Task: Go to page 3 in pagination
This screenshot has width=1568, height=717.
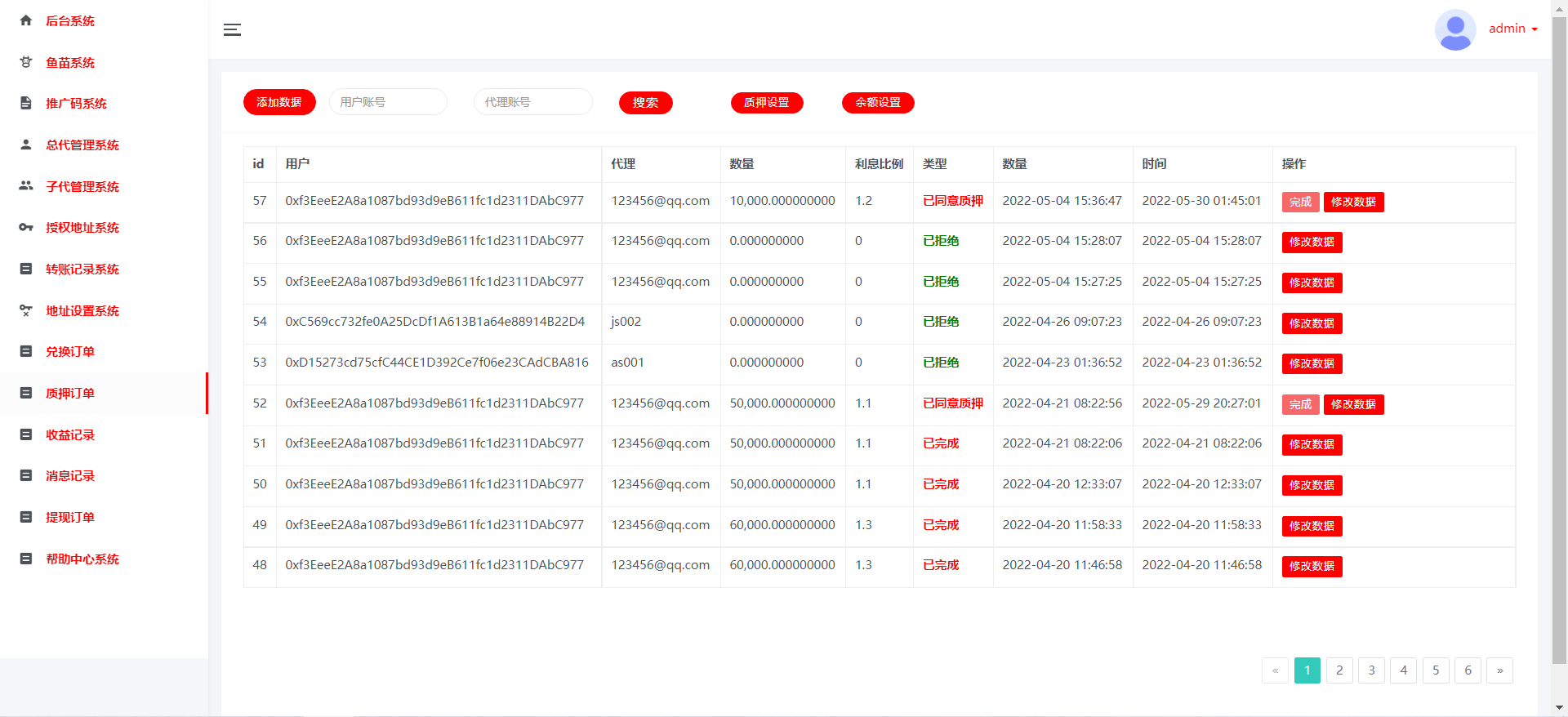Action: click(1371, 670)
